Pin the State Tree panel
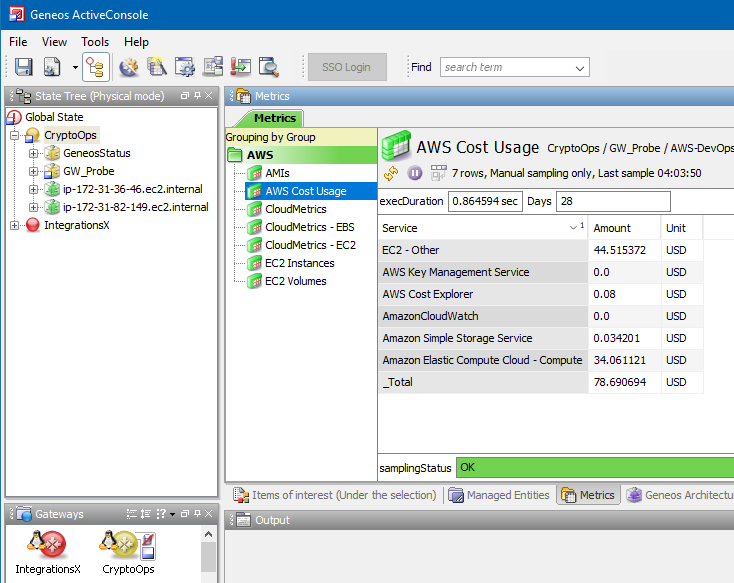The width and height of the screenshot is (734, 583). [x=198, y=96]
